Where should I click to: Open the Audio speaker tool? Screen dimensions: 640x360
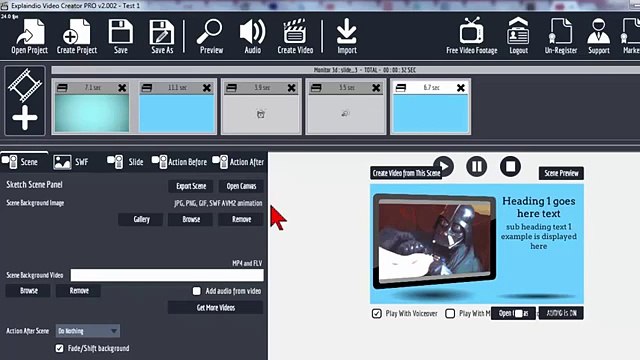253,37
